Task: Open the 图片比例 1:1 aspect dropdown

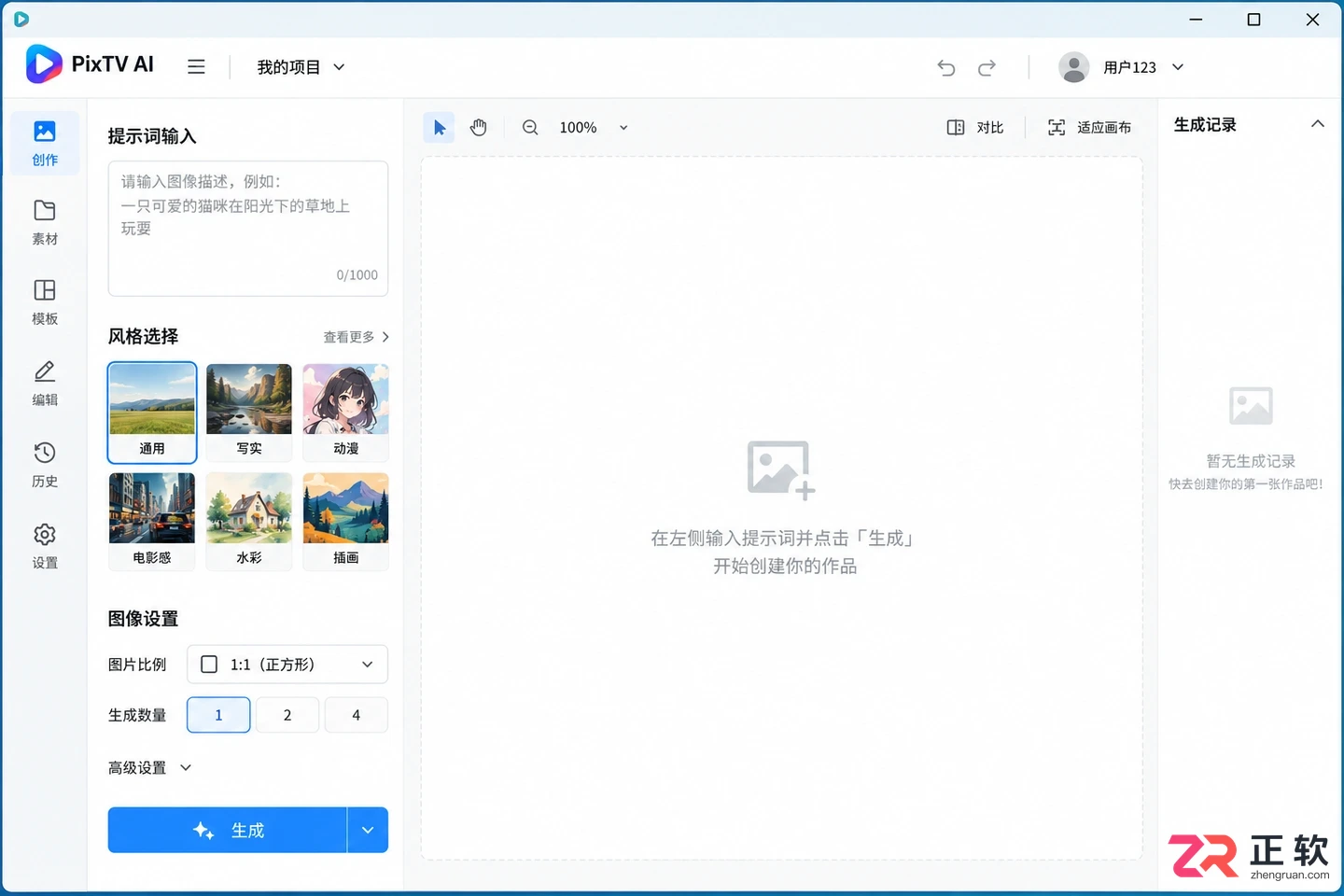Action: pos(287,665)
